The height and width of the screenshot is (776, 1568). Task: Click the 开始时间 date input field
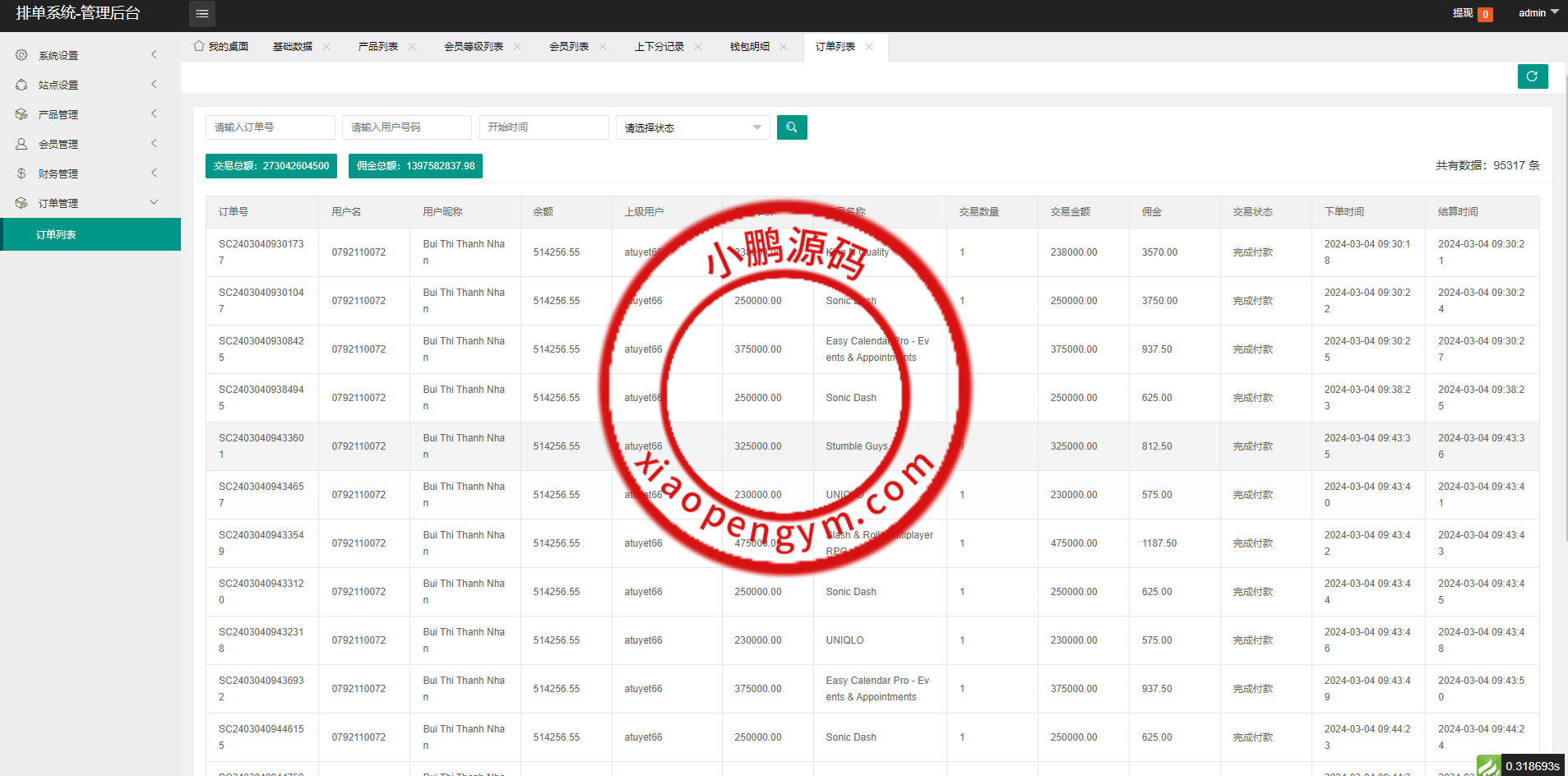[543, 127]
